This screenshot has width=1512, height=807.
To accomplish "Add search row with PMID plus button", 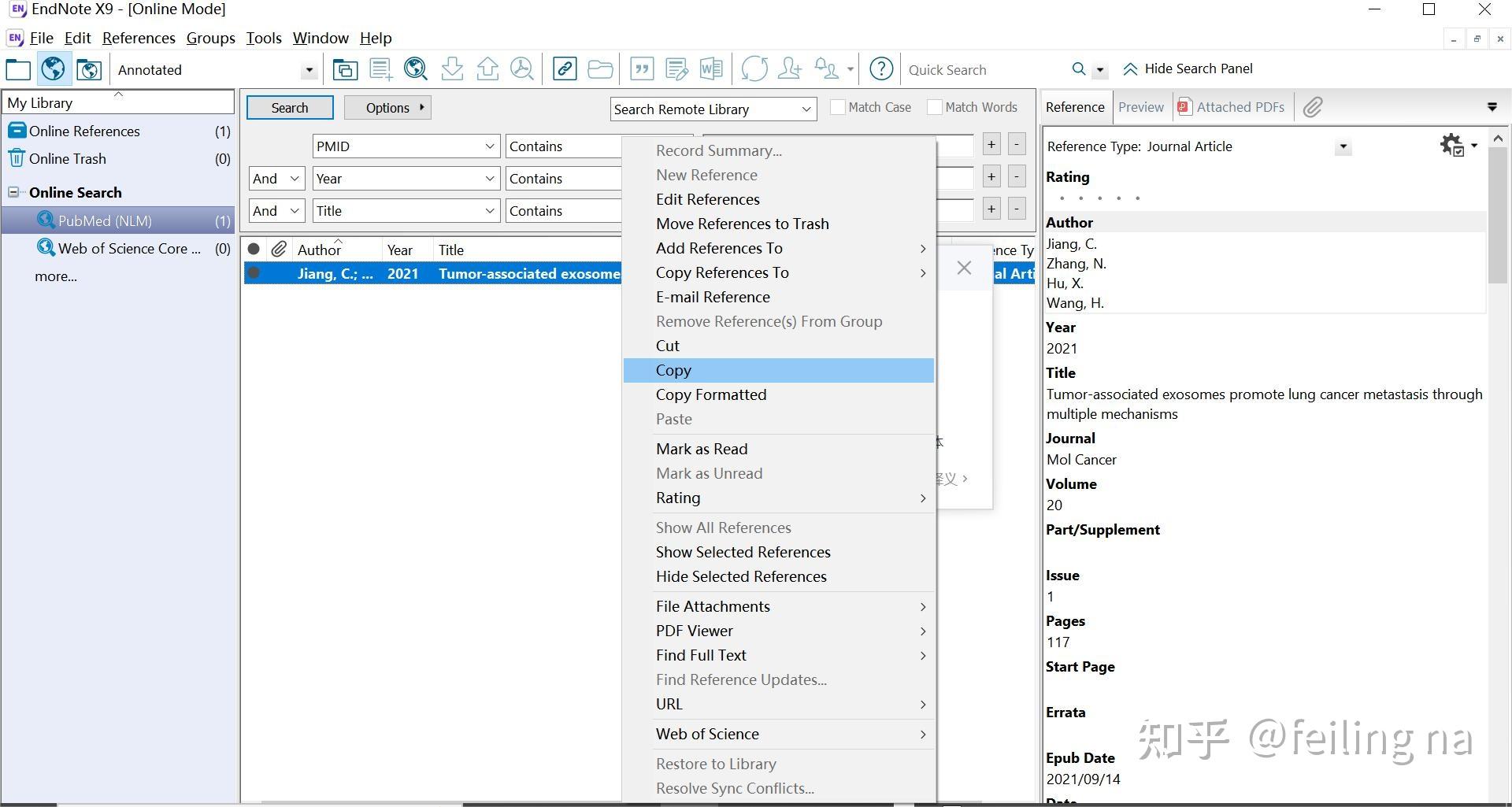I will click(991, 144).
